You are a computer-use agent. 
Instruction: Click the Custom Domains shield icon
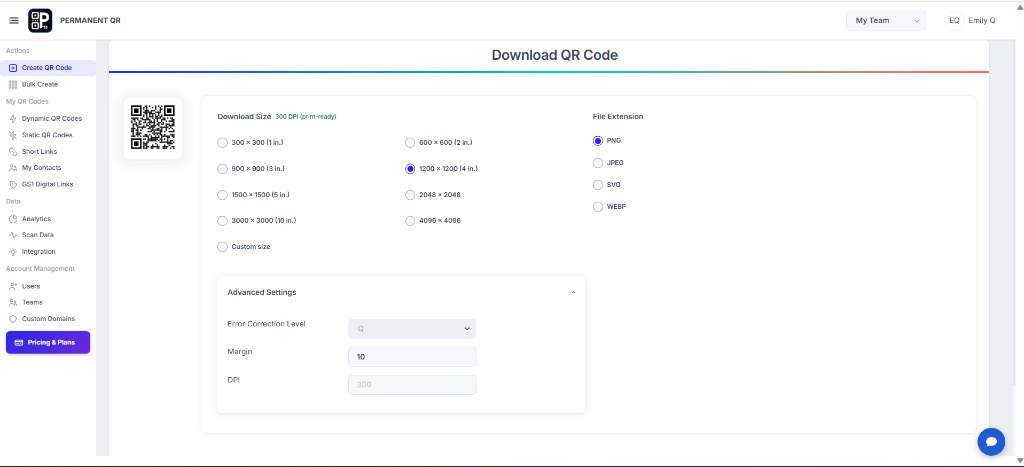(13, 319)
